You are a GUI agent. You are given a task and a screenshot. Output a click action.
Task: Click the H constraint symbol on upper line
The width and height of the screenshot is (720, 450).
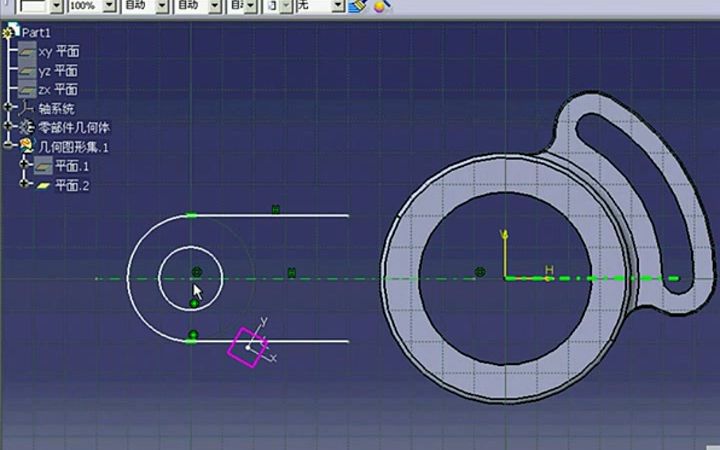[x=276, y=210]
